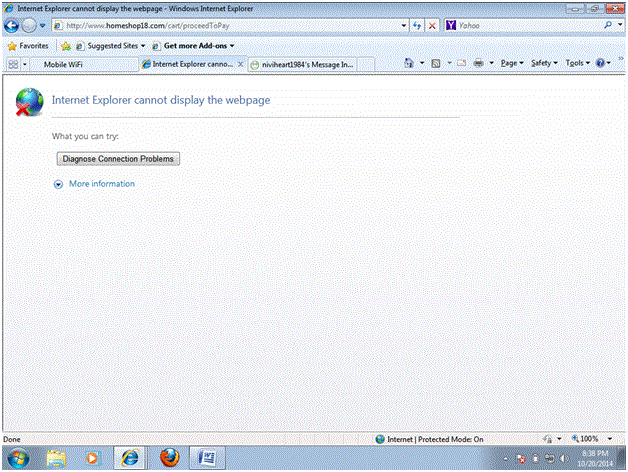Click the Yahoo search input box
The height and width of the screenshot is (472, 628).
pos(525,25)
